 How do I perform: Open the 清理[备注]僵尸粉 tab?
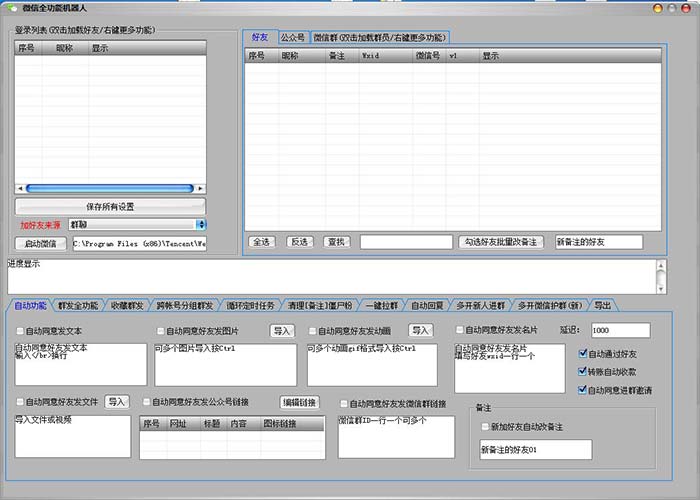pos(320,306)
